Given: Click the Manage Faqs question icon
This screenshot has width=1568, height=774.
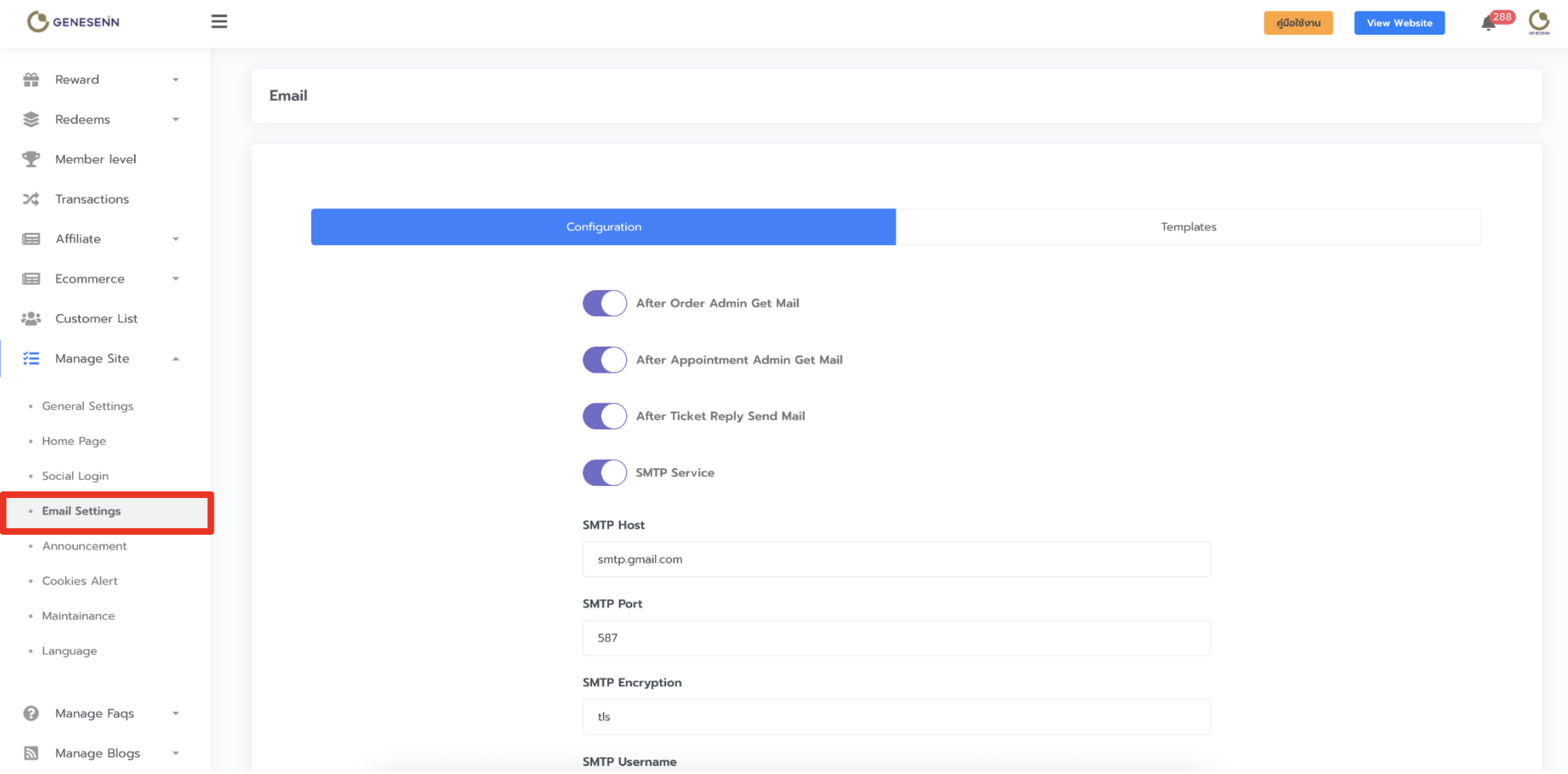Looking at the screenshot, I should click(31, 713).
